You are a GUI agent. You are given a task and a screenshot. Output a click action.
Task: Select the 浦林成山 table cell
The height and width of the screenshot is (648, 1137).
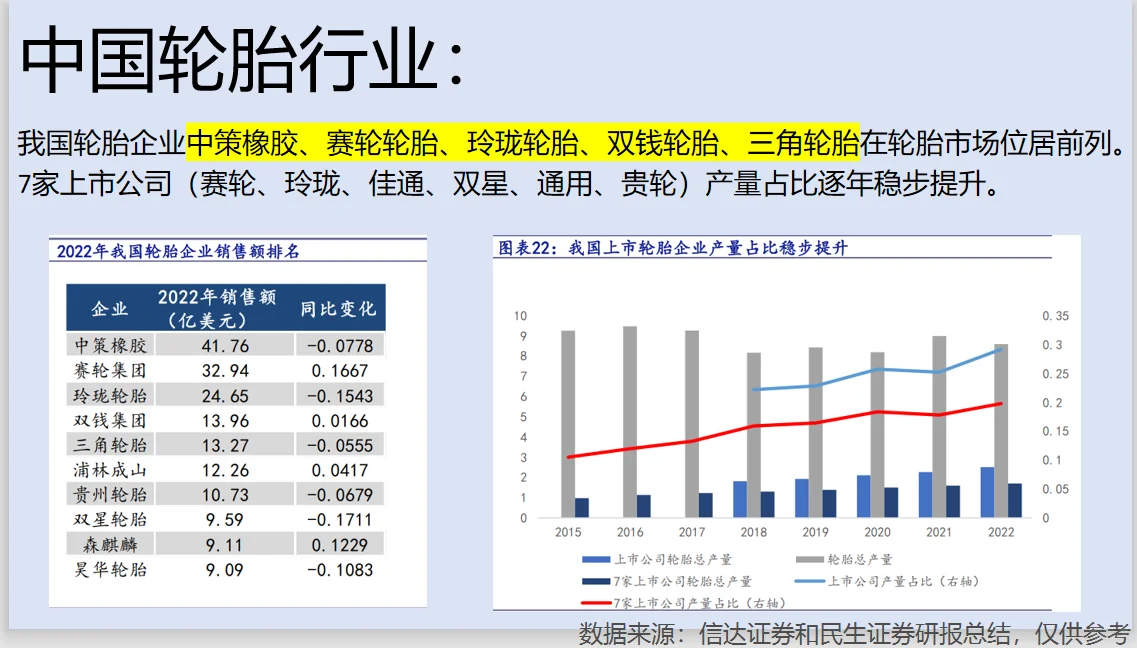pyautogui.click(x=110, y=470)
